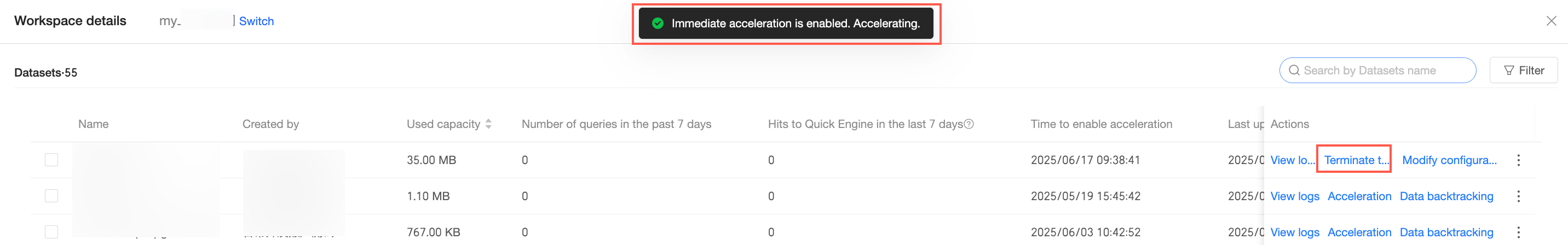This screenshot has height=245, width=1568.
Task: Open more actions for the 35.00 MB dataset
Action: [x=1518, y=160]
